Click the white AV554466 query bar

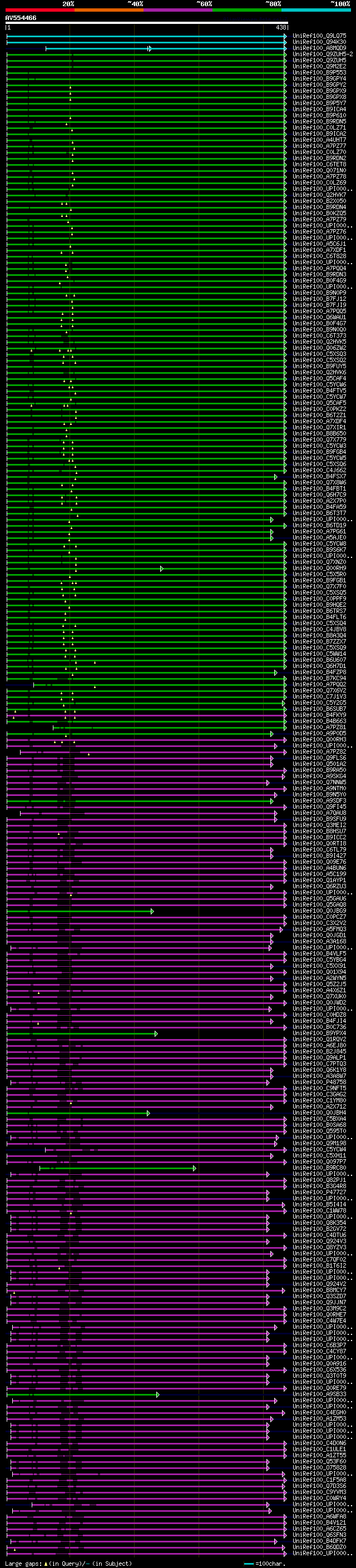pos(147,22)
